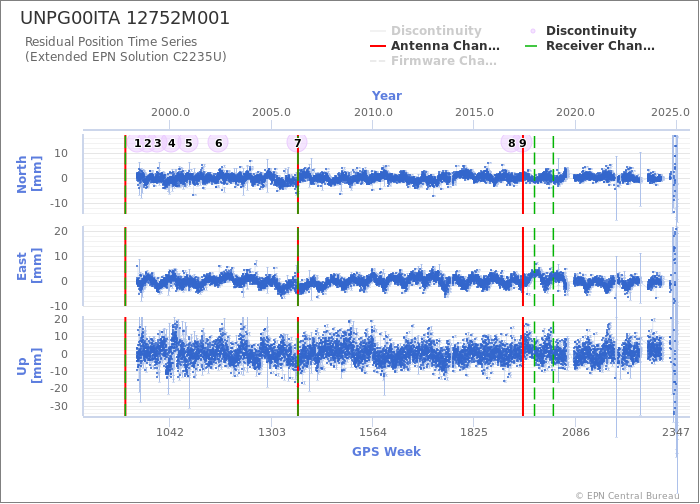Toggle the Firmware Change legend entry
Screen dimensions: 700x504
tap(433, 61)
